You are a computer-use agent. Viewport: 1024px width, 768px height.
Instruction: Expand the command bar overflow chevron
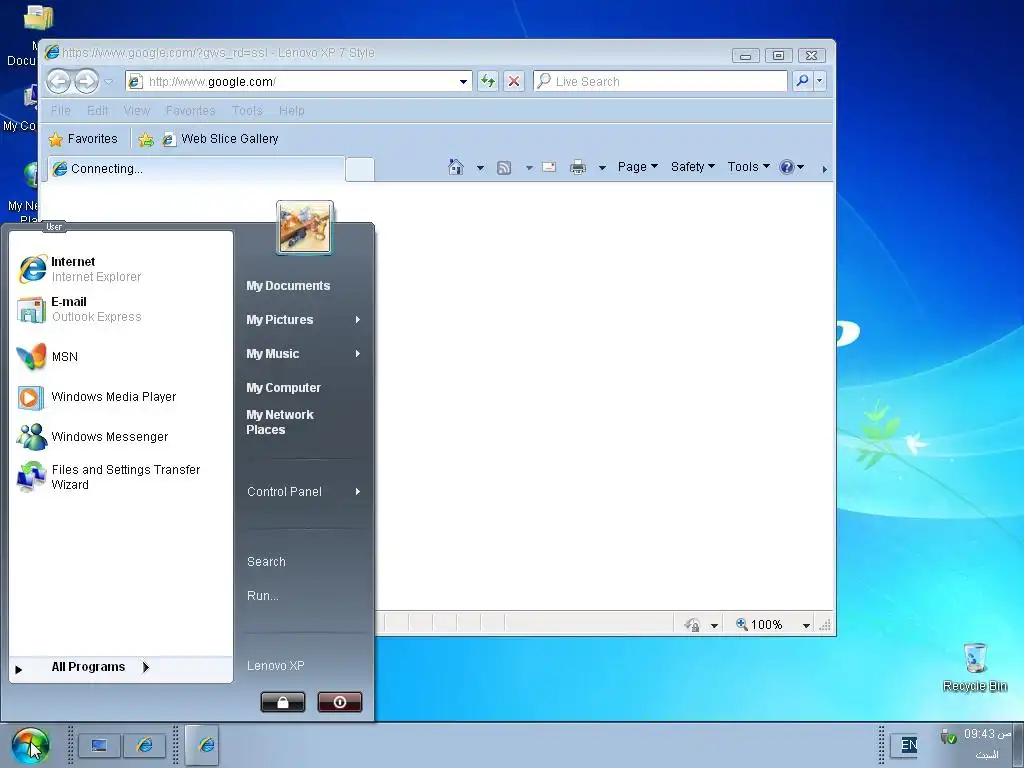824,169
